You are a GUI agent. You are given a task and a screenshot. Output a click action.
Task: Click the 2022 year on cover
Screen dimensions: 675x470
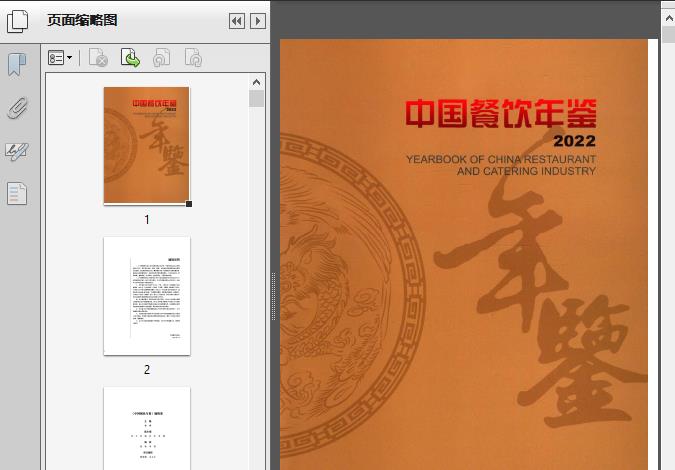574,141
